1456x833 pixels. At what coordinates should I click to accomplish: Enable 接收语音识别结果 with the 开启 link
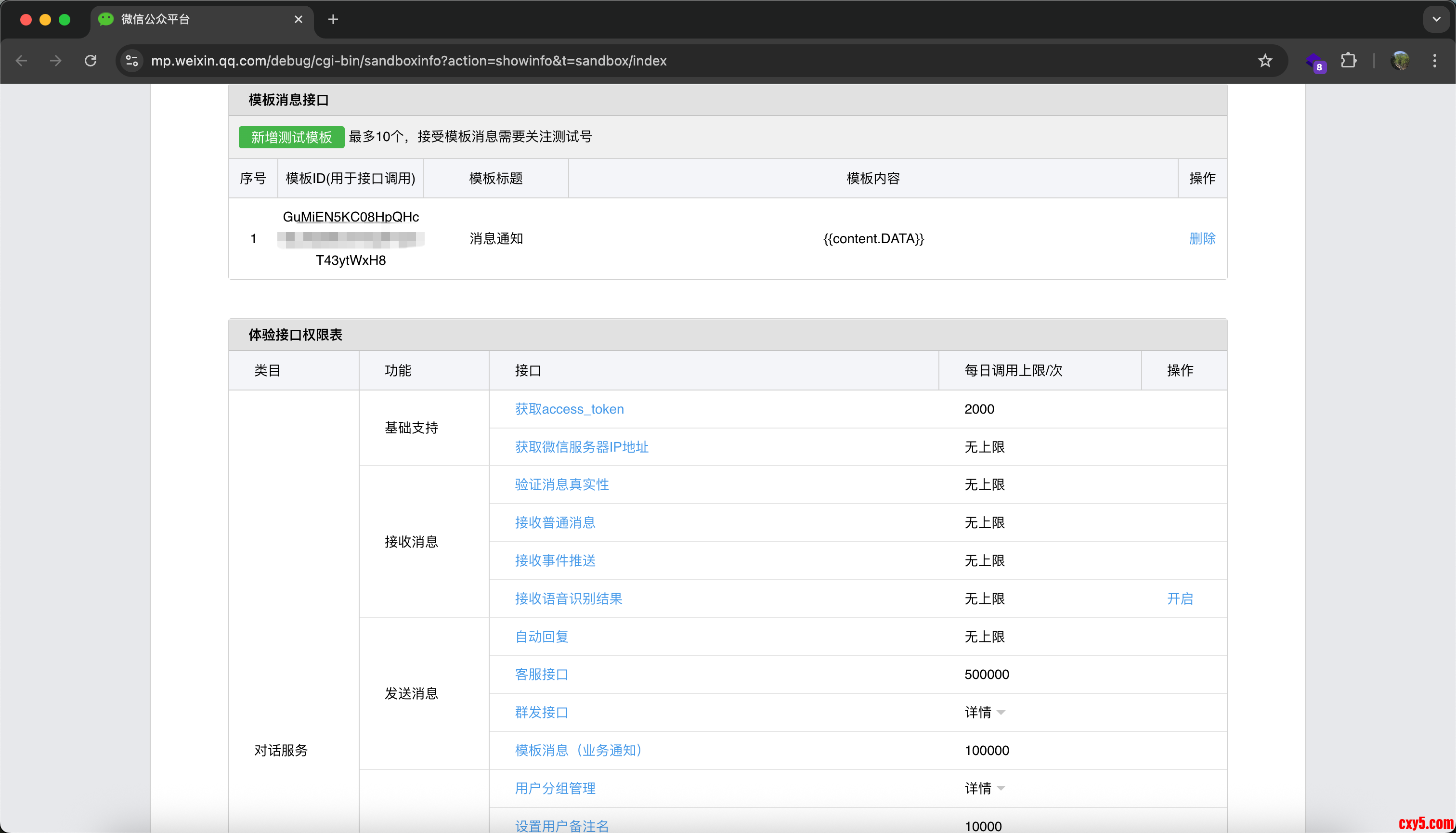(1180, 599)
